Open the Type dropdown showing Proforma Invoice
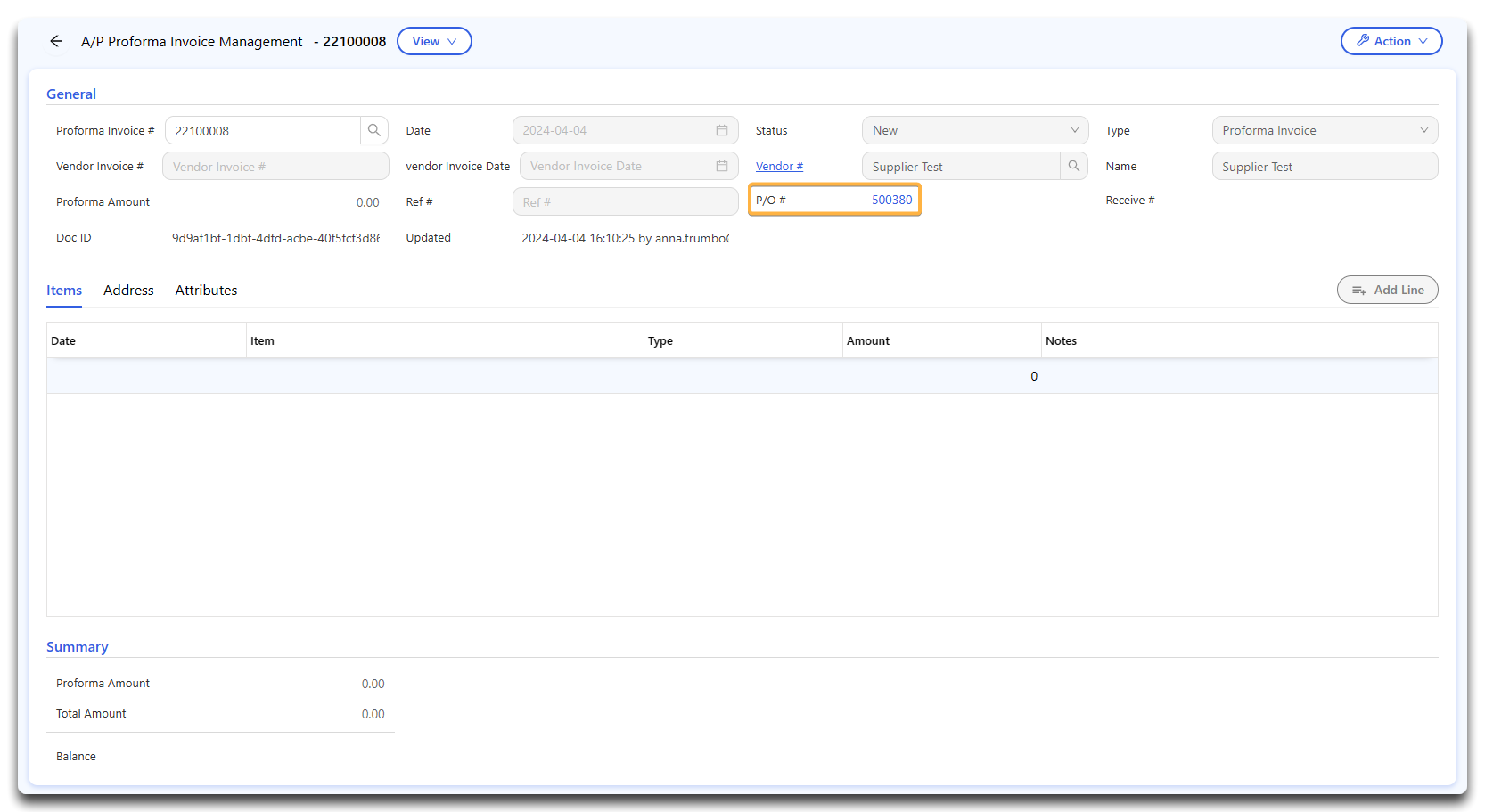Image resolution: width=1485 pixels, height=812 pixels. pyautogui.click(x=1324, y=130)
